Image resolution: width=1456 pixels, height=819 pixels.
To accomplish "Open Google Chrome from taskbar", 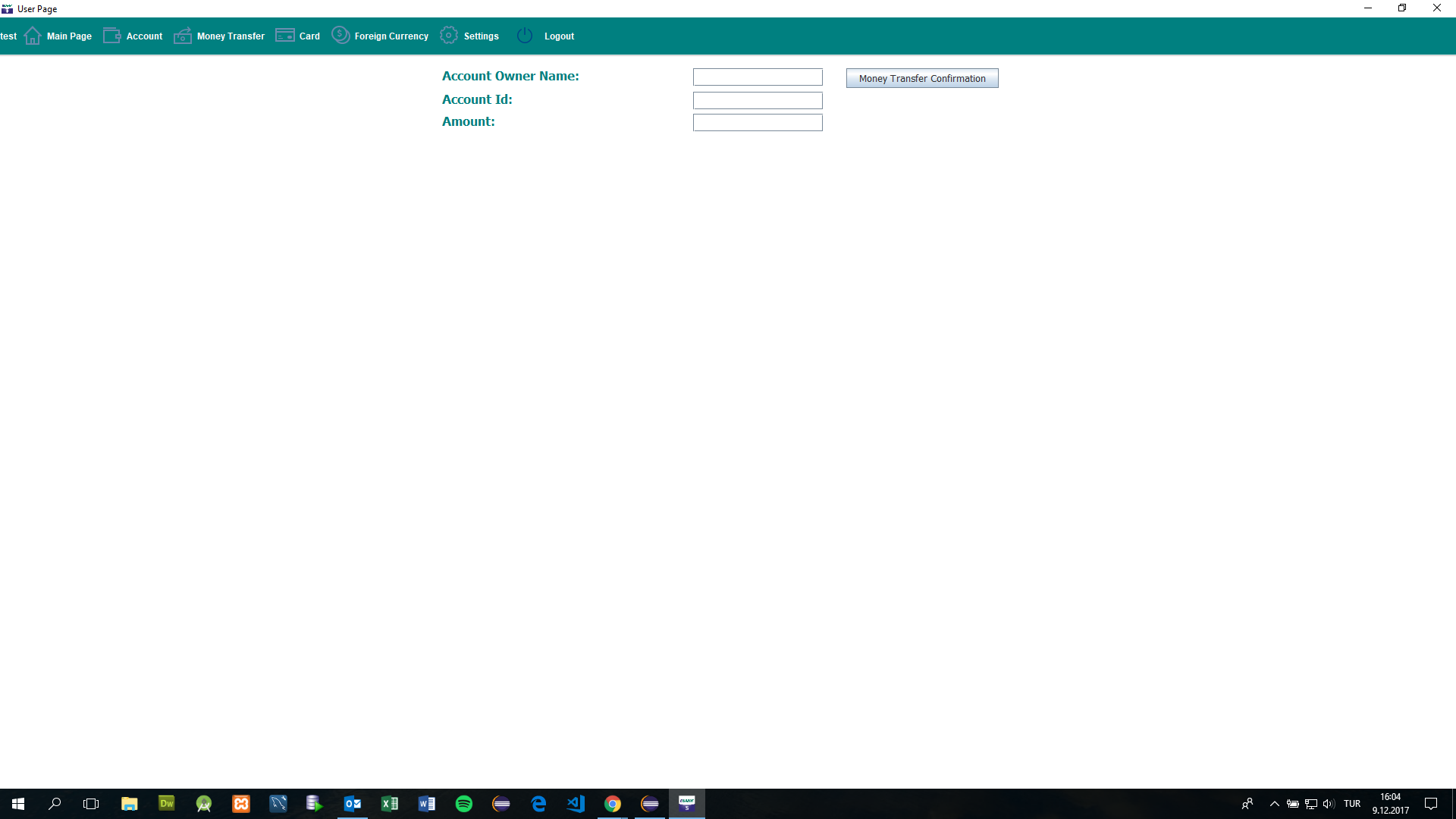I will click(613, 804).
